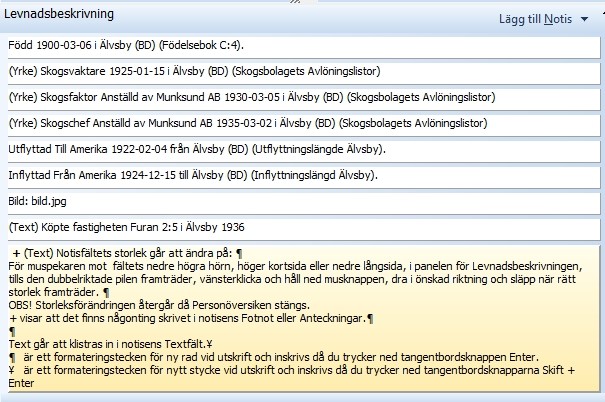Click line '+ visar att det finns någonting'
The image size is (605, 402).
(191, 318)
